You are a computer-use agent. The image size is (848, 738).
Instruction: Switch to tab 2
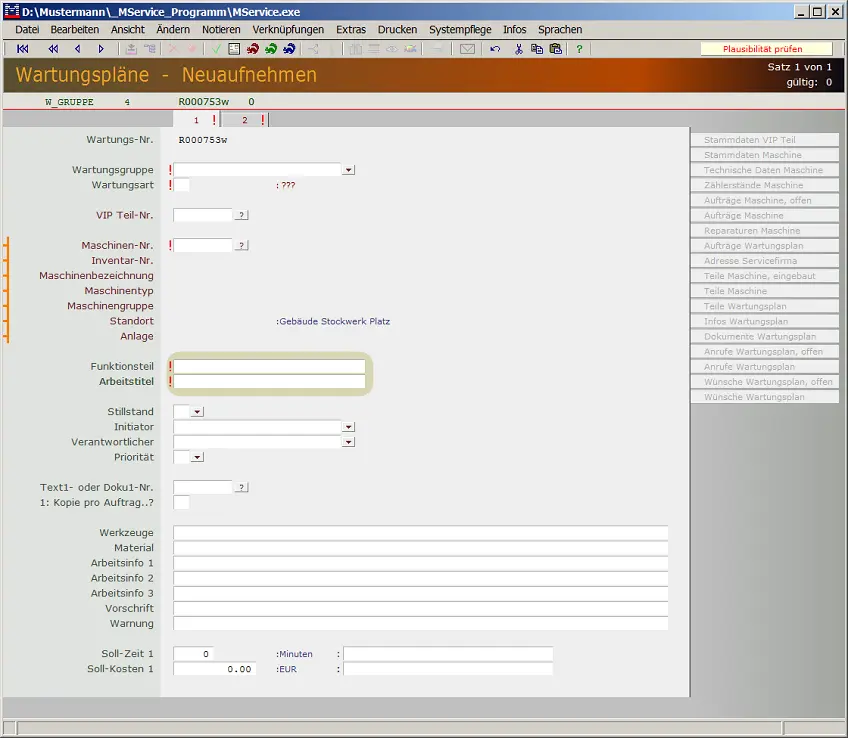[245, 120]
